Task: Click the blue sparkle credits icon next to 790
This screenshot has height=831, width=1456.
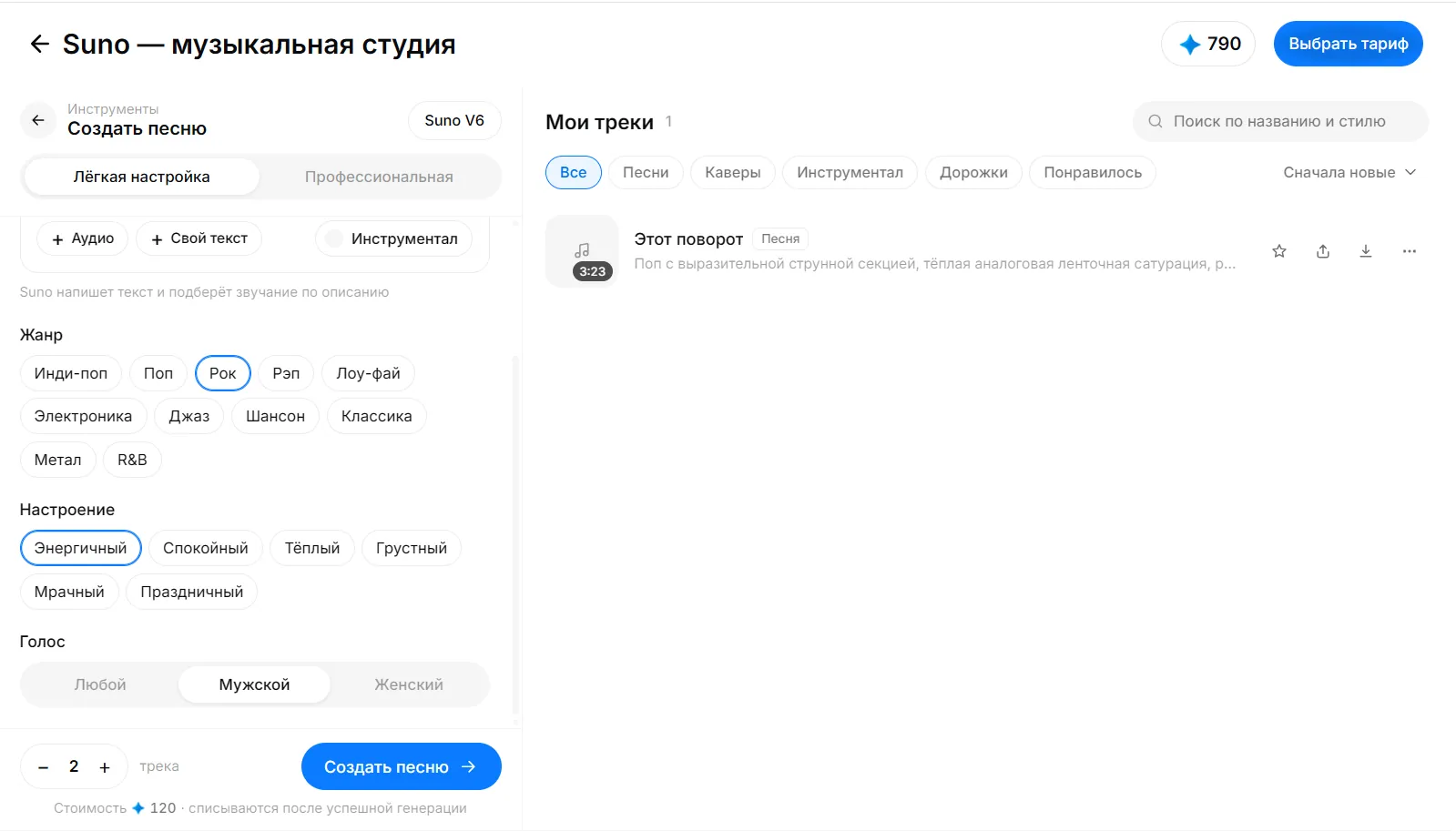Action: click(x=1189, y=44)
